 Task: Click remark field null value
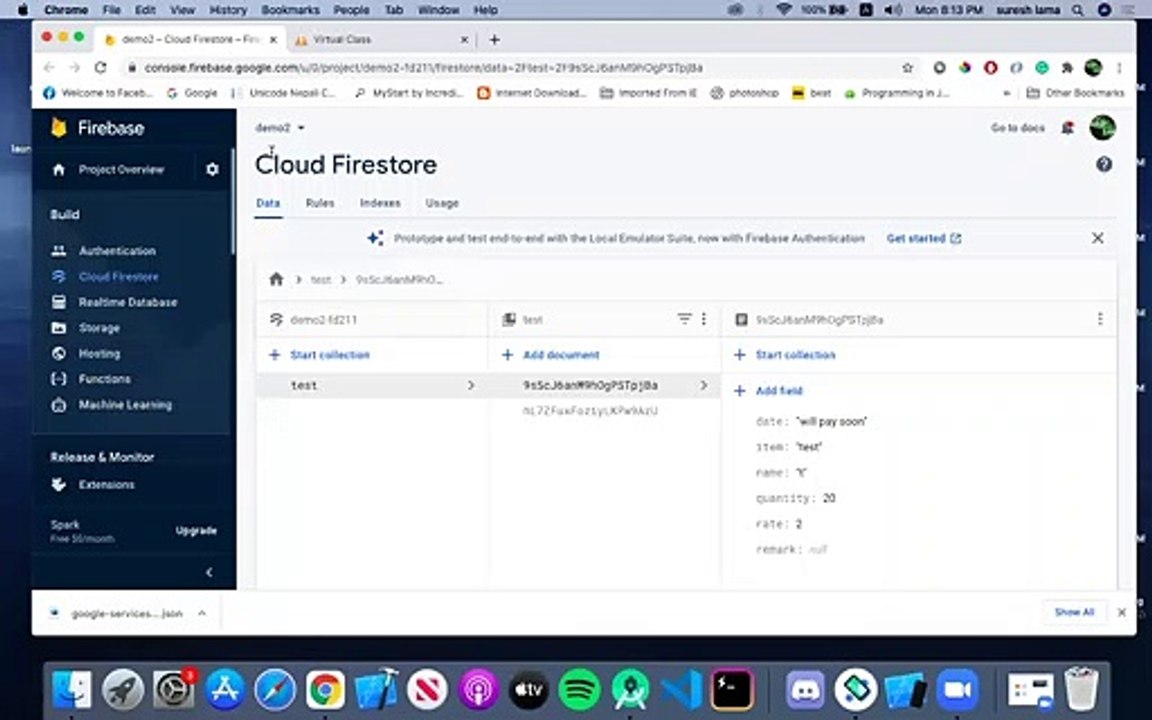click(x=818, y=550)
